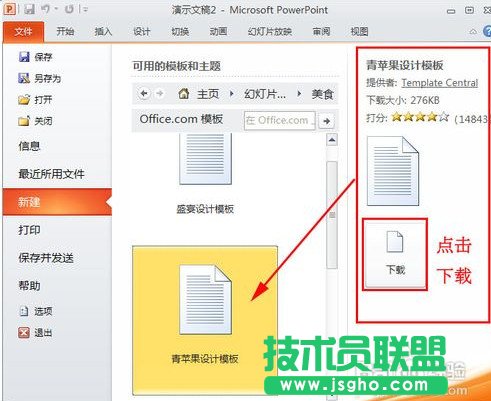Click the forward arrow in template navigation
The width and height of the screenshot is (491, 401).
tap(160, 94)
